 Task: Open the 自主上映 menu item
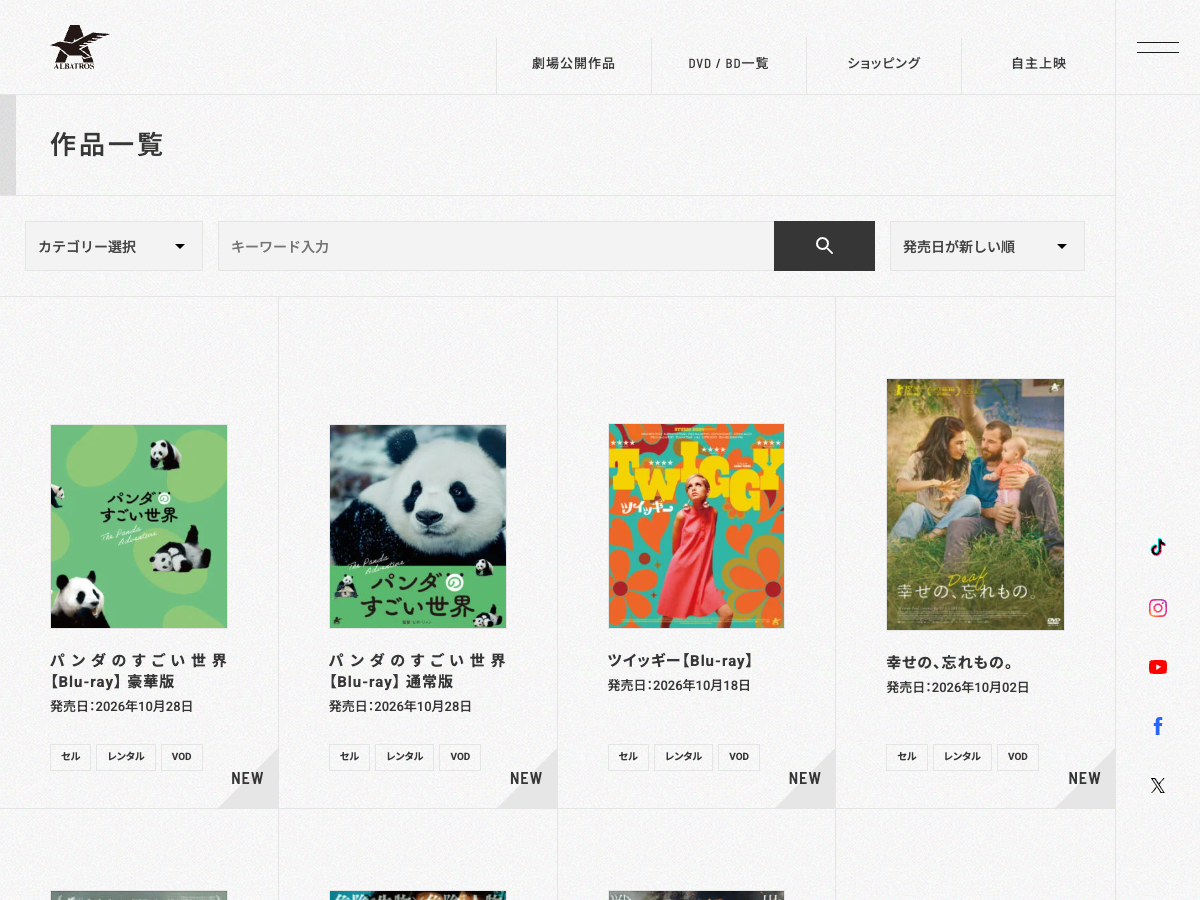[x=1039, y=63]
